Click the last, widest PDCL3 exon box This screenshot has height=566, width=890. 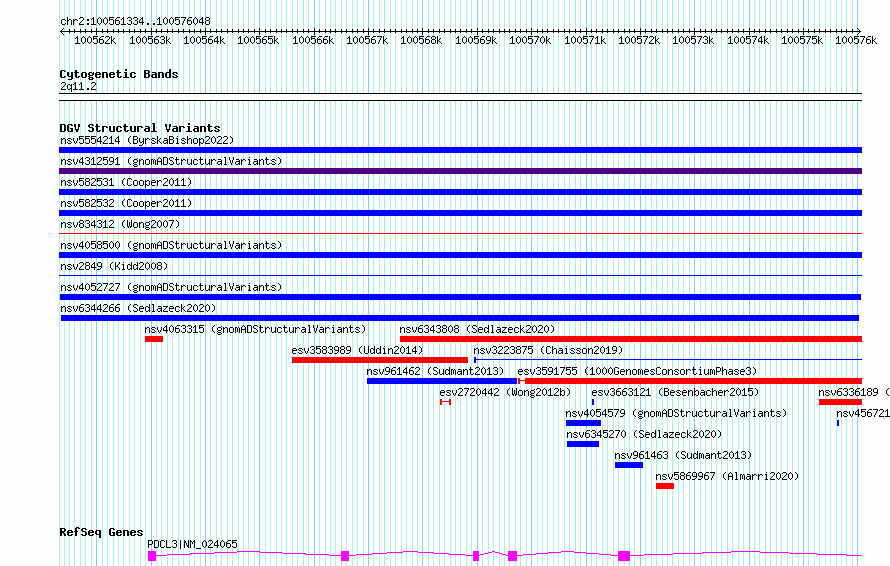pos(624,556)
